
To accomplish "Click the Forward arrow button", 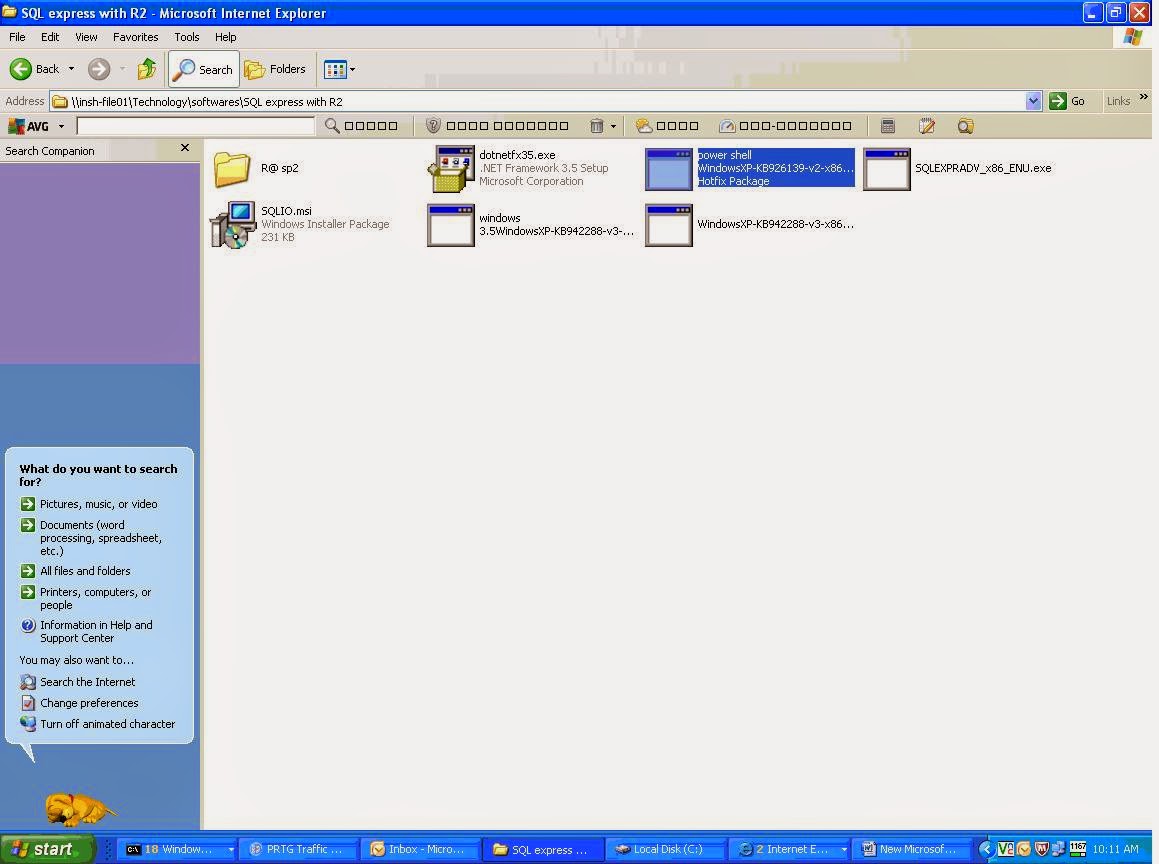I will (x=99, y=69).
